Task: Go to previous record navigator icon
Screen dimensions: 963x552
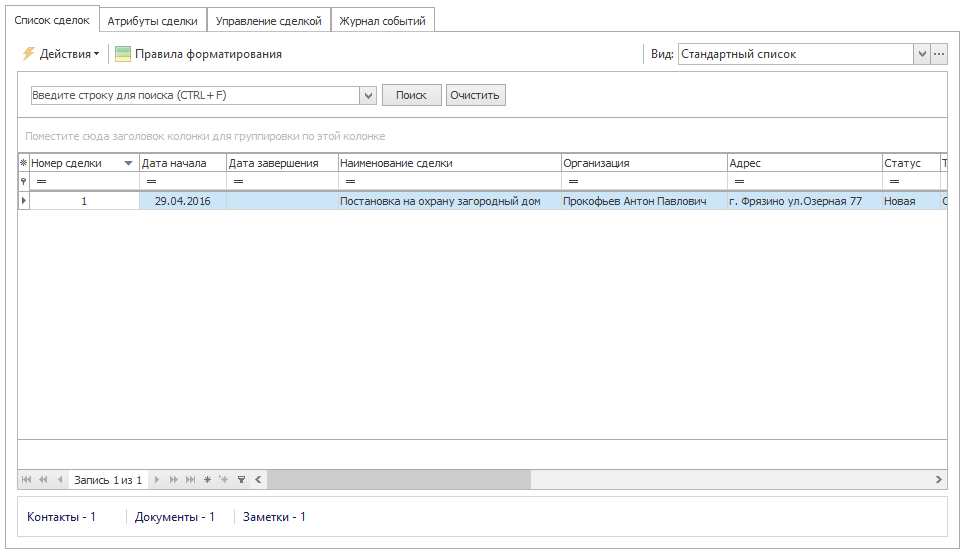Action: [60, 480]
